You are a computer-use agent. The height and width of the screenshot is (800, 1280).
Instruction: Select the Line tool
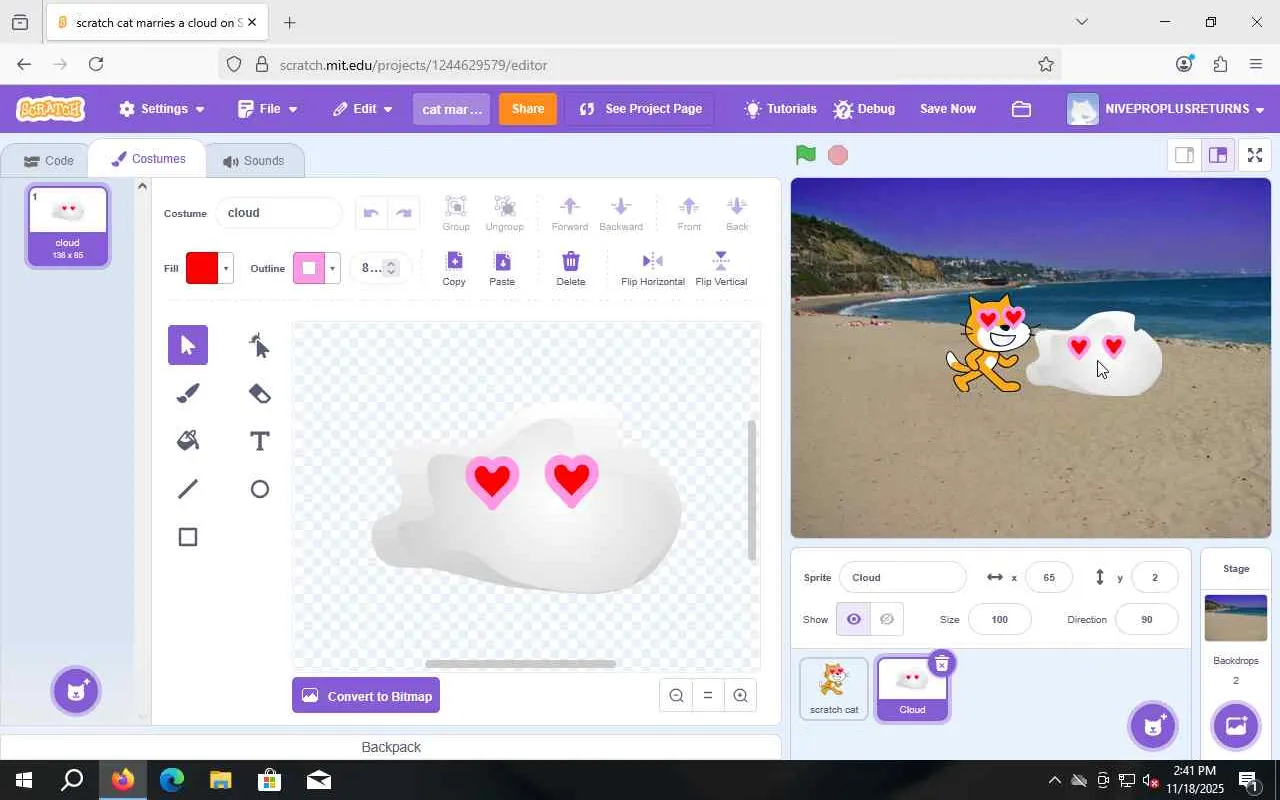[x=188, y=489]
